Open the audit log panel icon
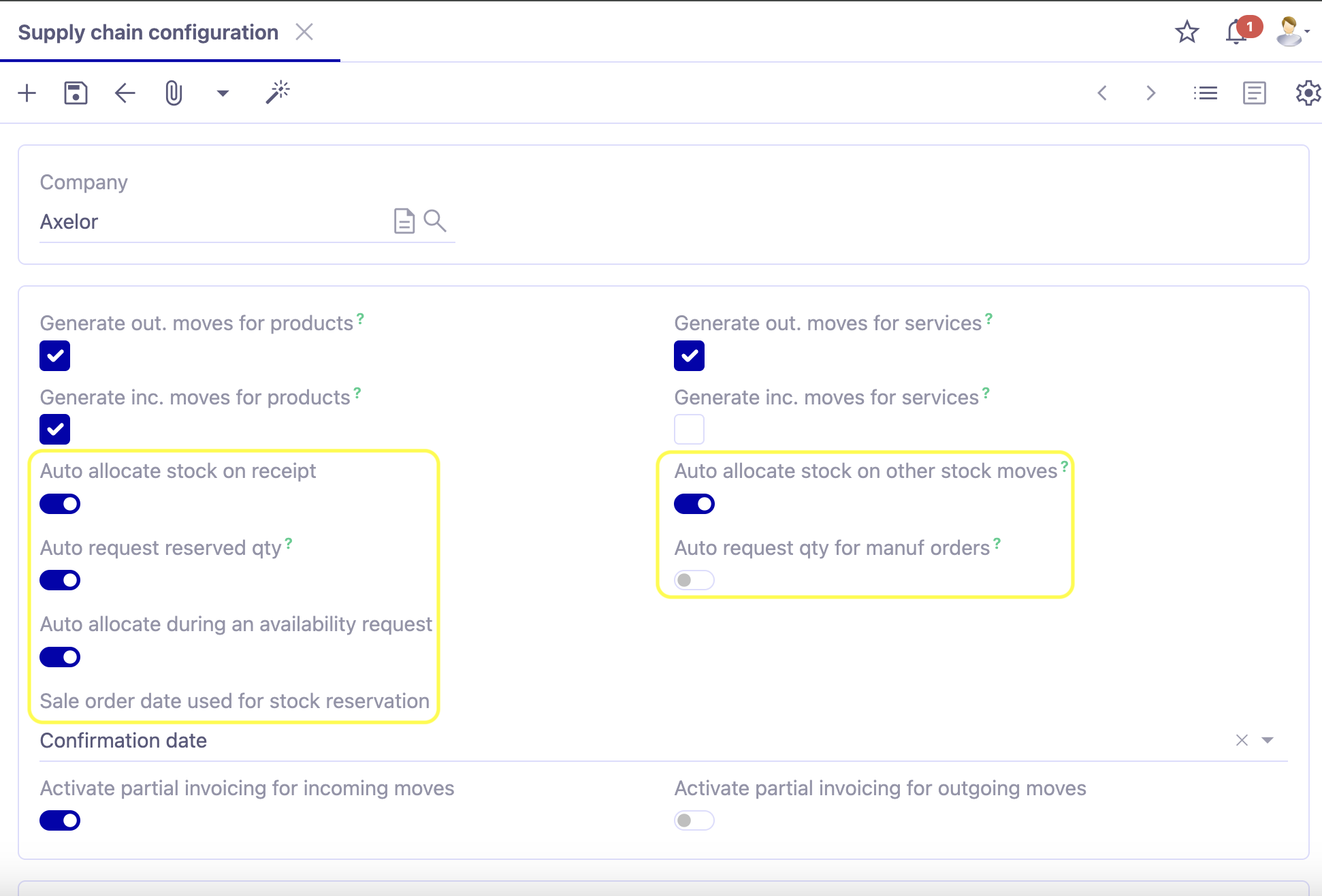 tap(1254, 93)
